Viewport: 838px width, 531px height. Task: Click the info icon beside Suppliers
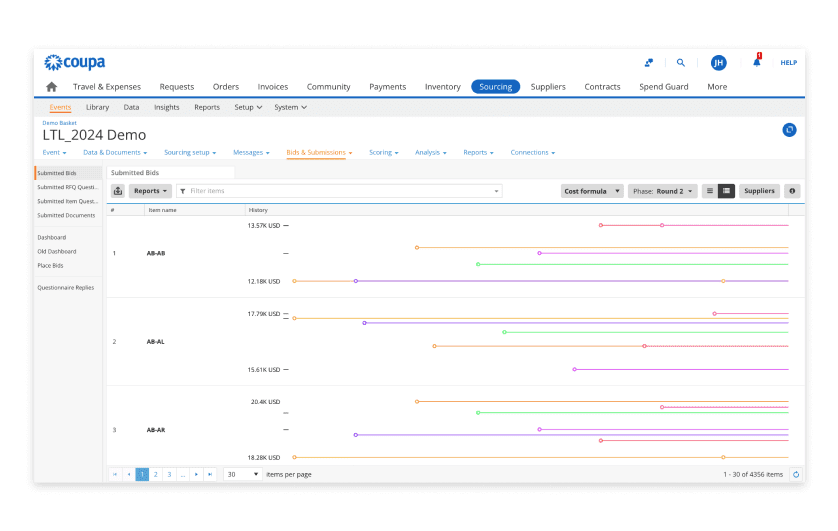[792, 191]
